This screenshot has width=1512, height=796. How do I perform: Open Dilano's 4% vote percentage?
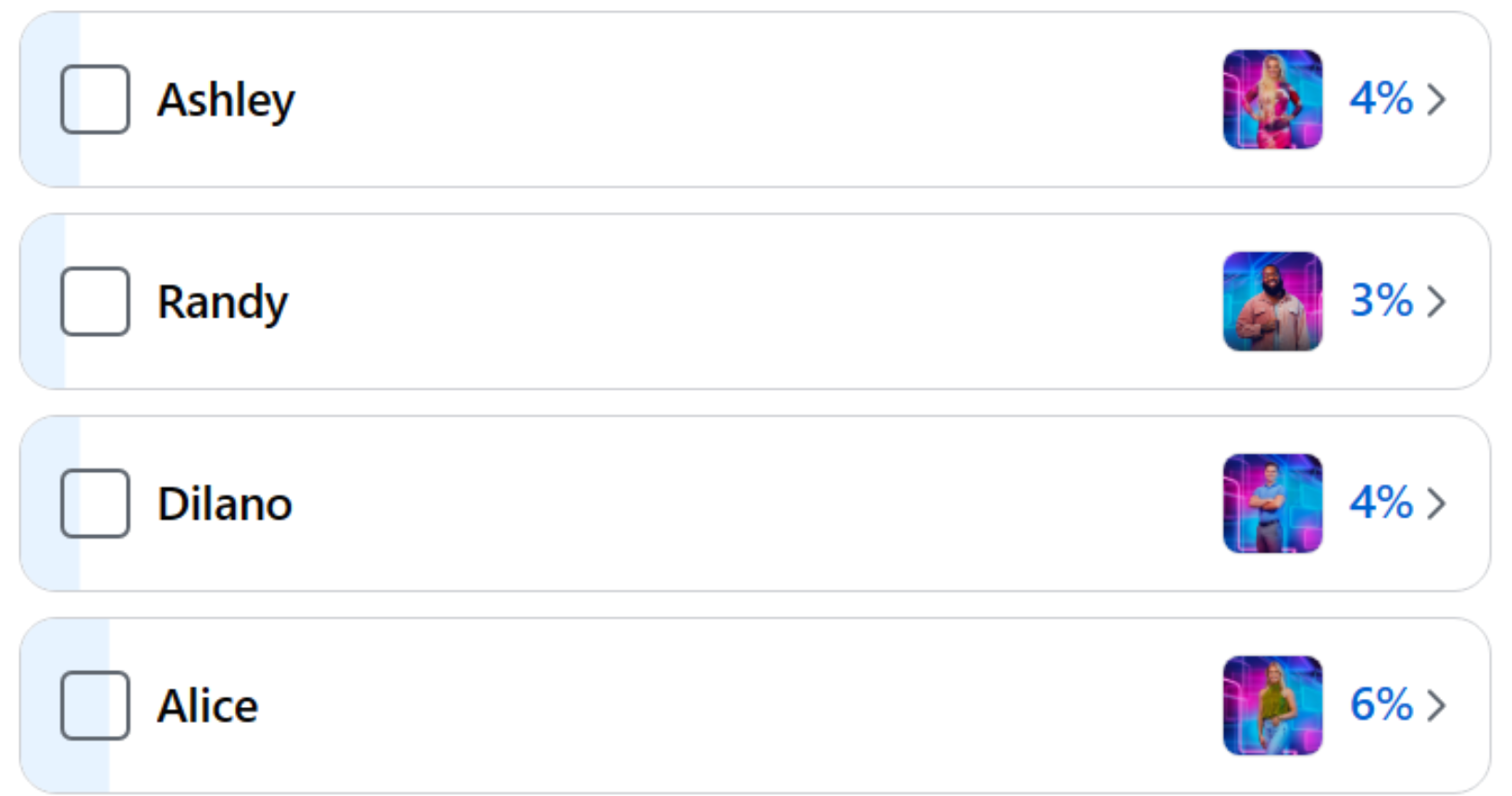1381,503
